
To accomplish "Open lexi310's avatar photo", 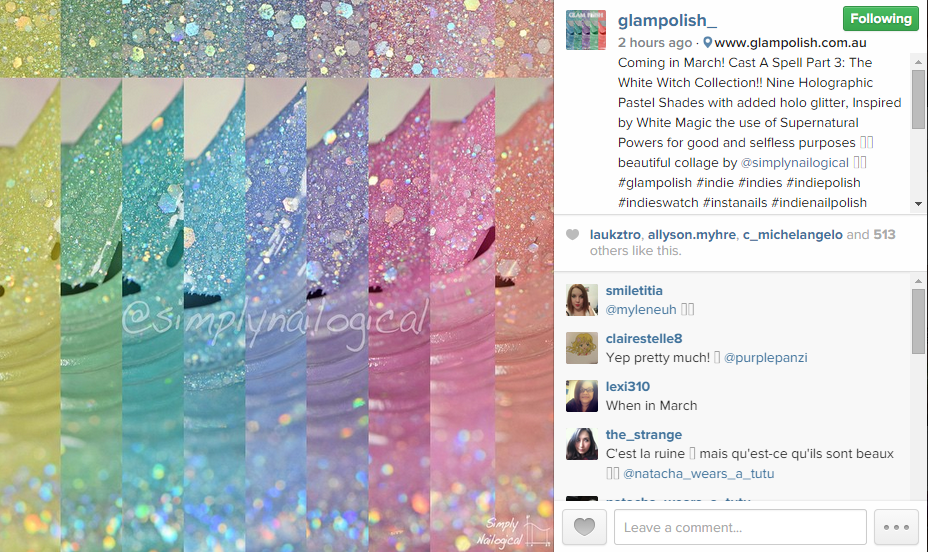I will (x=582, y=395).
